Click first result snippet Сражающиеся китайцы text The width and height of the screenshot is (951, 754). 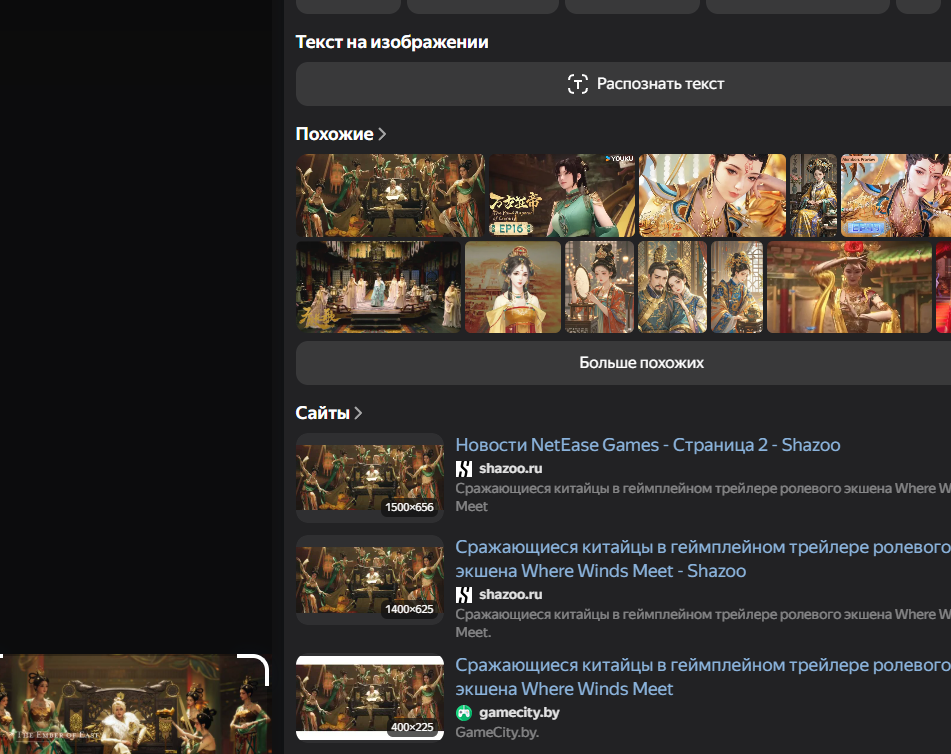pos(703,497)
